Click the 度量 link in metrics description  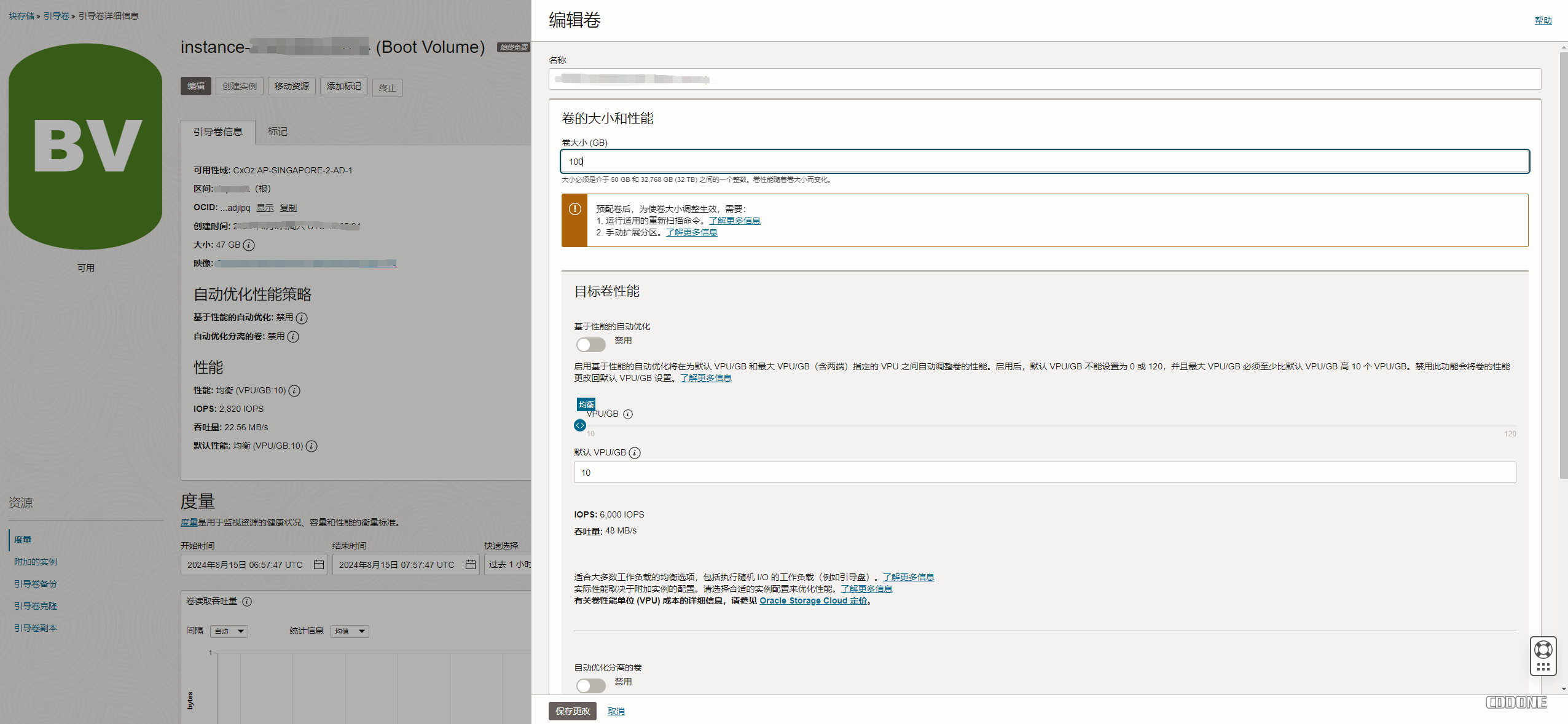189,522
